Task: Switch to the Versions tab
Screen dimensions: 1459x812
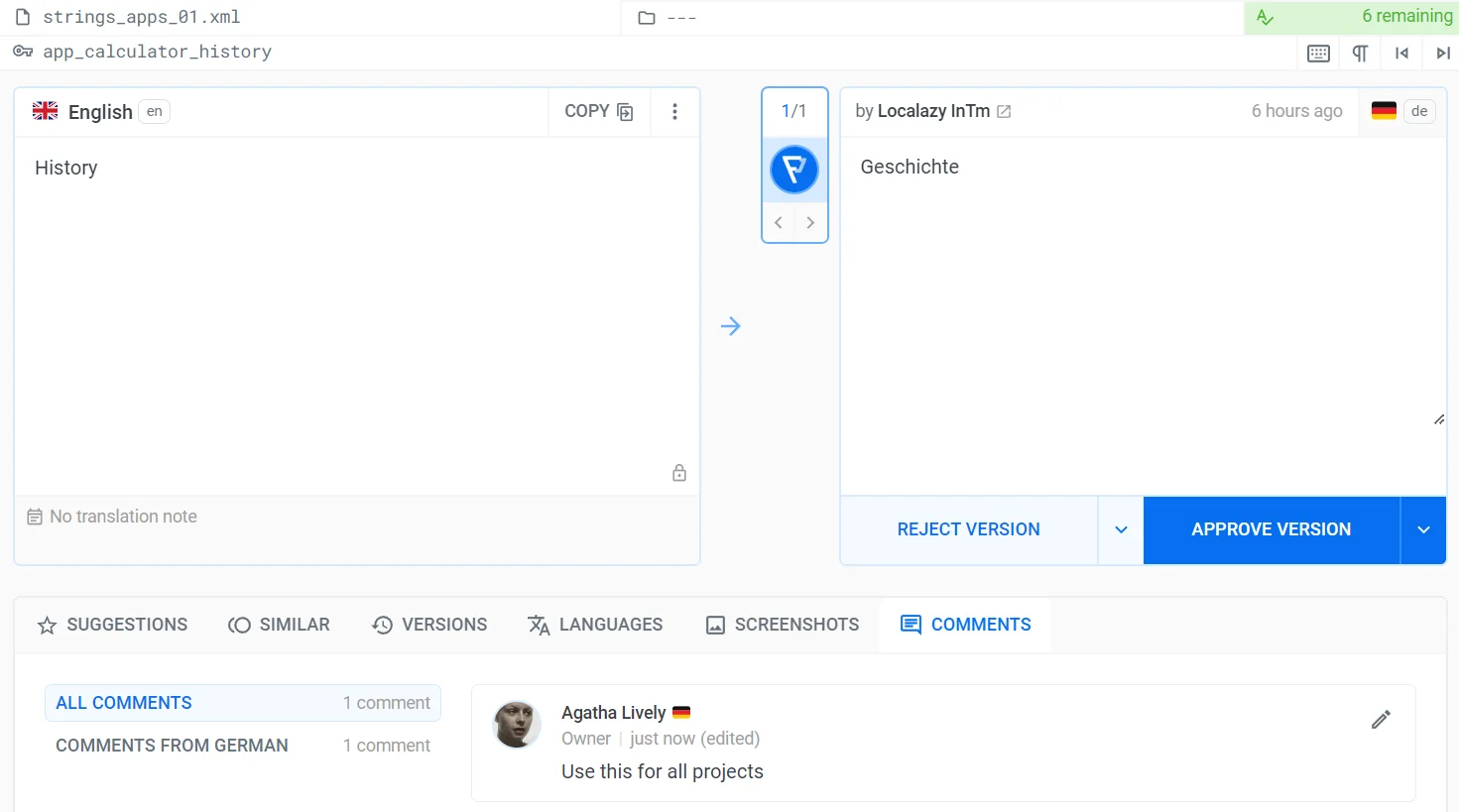Action: point(428,625)
